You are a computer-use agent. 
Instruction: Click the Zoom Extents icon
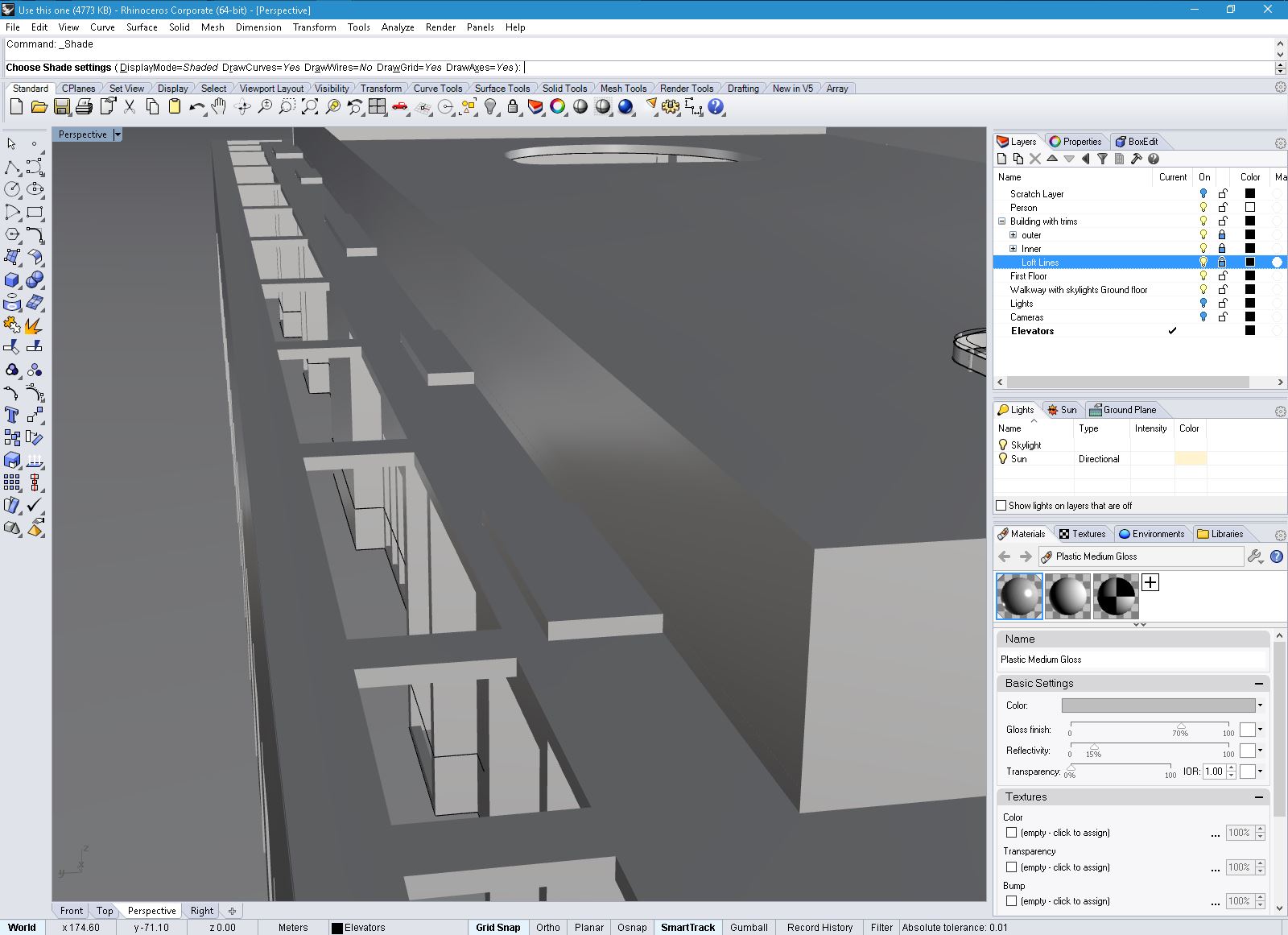309,106
